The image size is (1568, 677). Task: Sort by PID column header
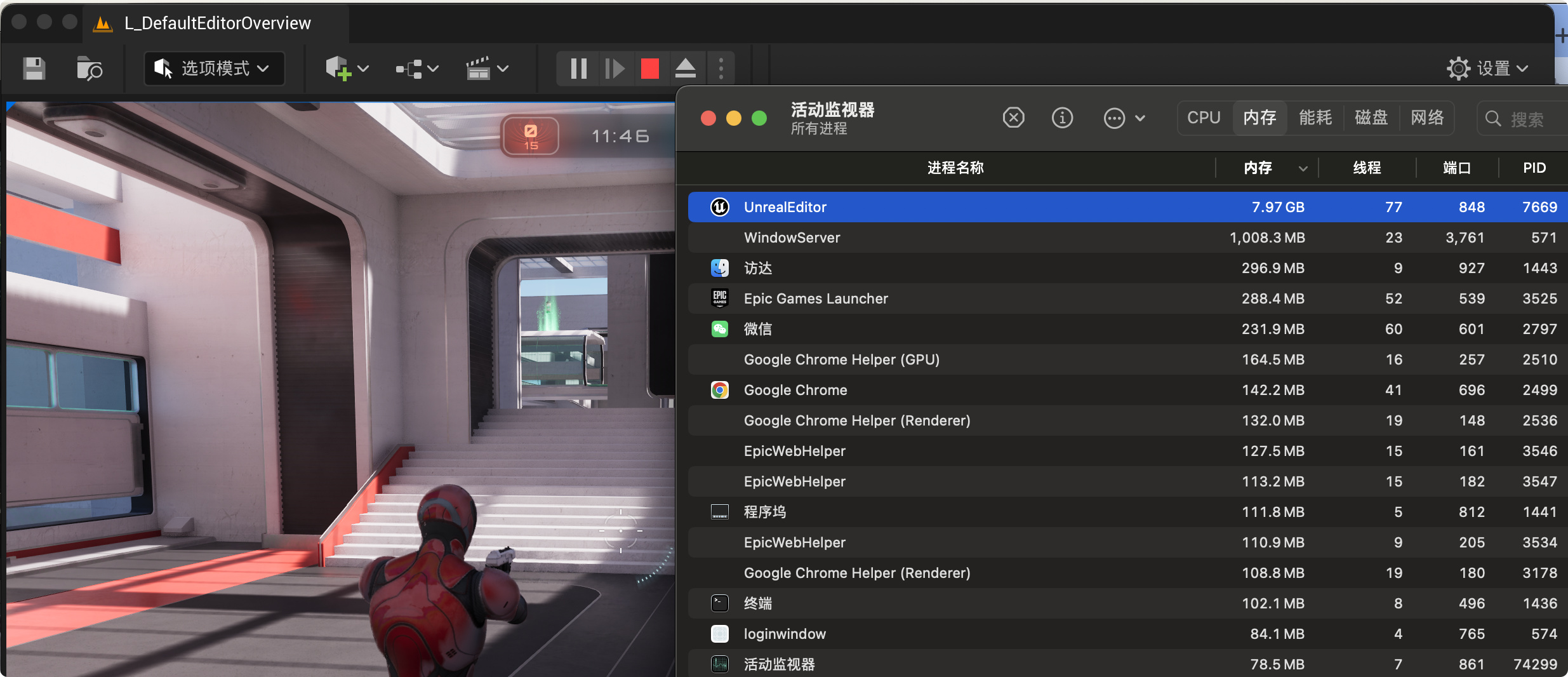(x=1534, y=168)
